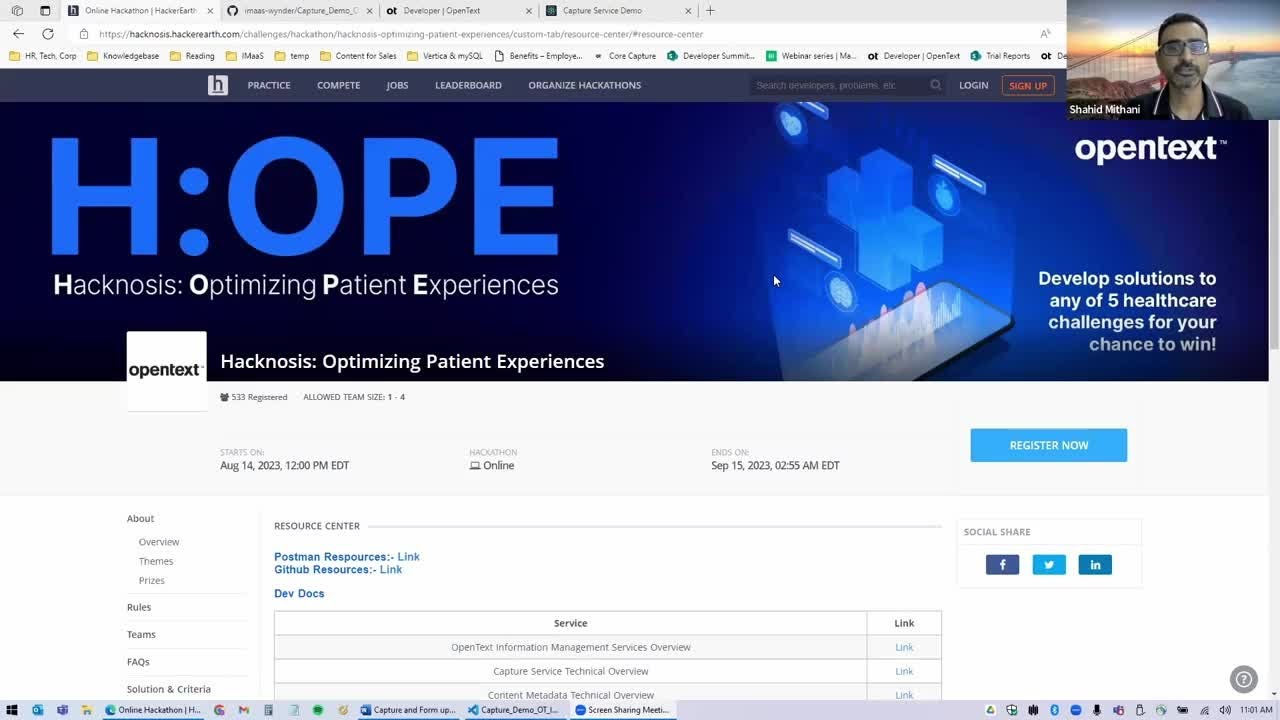
Task: Close the Capture Service Demo tab
Action: [x=688, y=10]
